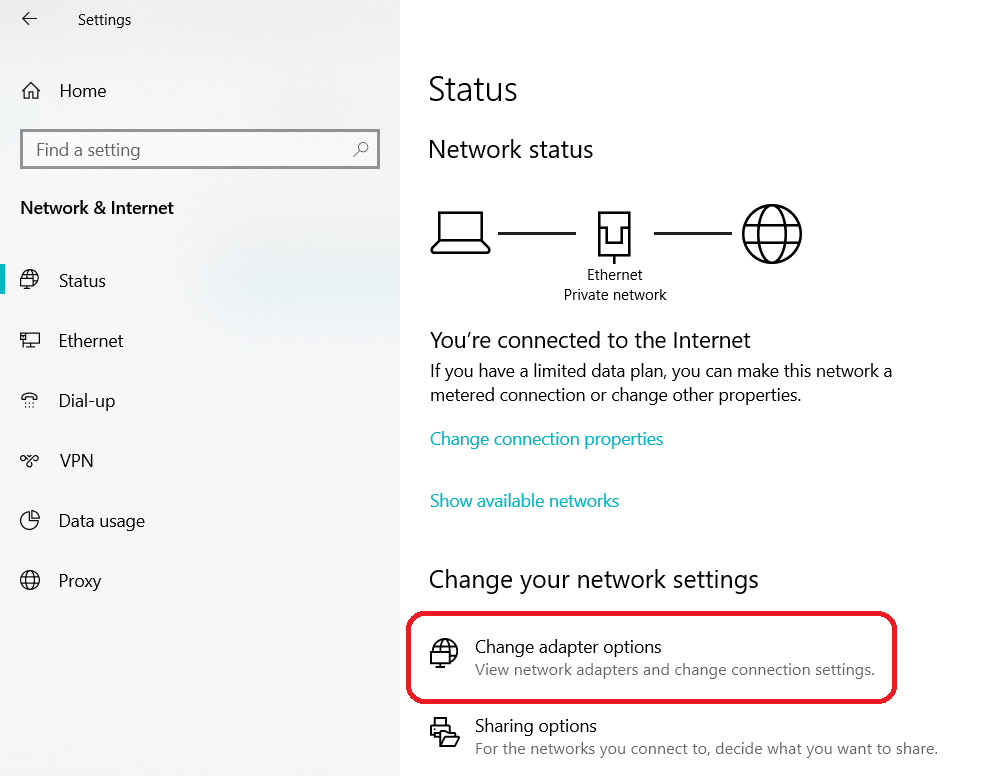Click the Proxy globe icon
This screenshot has width=995, height=776.
click(30, 581)
